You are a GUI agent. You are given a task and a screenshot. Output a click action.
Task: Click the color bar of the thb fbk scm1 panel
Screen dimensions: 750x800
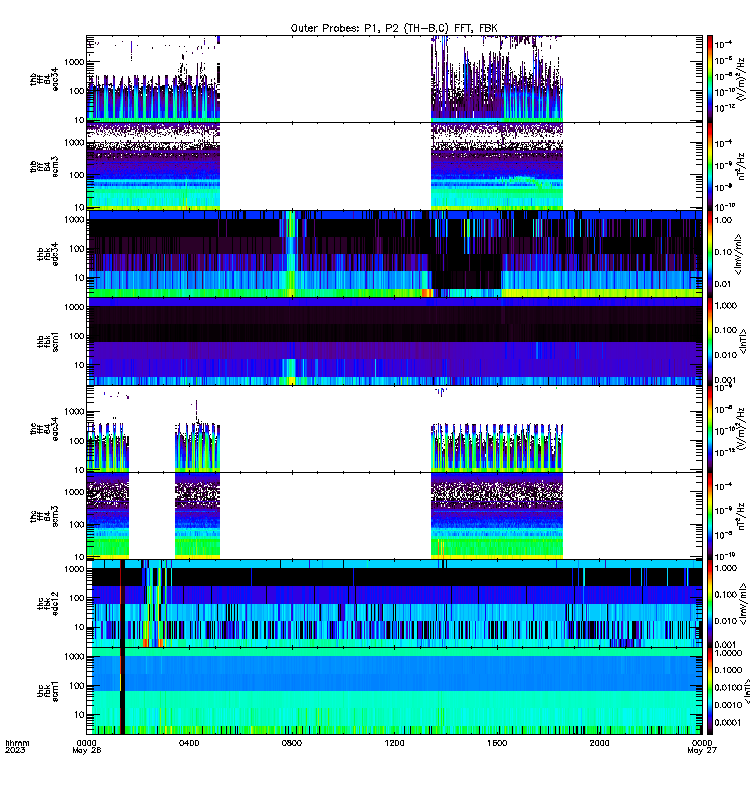pos(710,341)
